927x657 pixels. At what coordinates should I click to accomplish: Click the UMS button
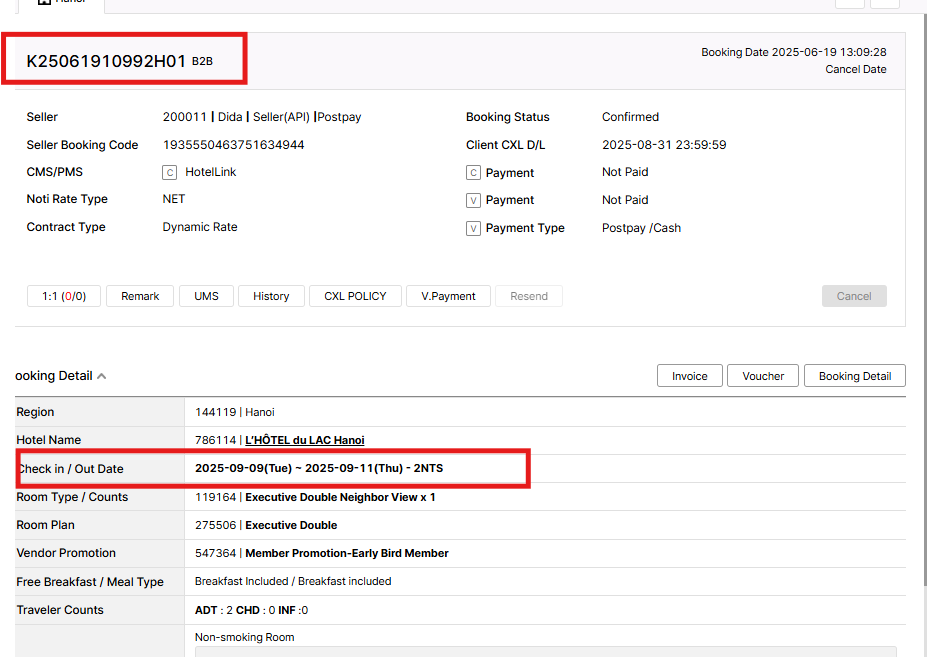(x=206, y=296)
